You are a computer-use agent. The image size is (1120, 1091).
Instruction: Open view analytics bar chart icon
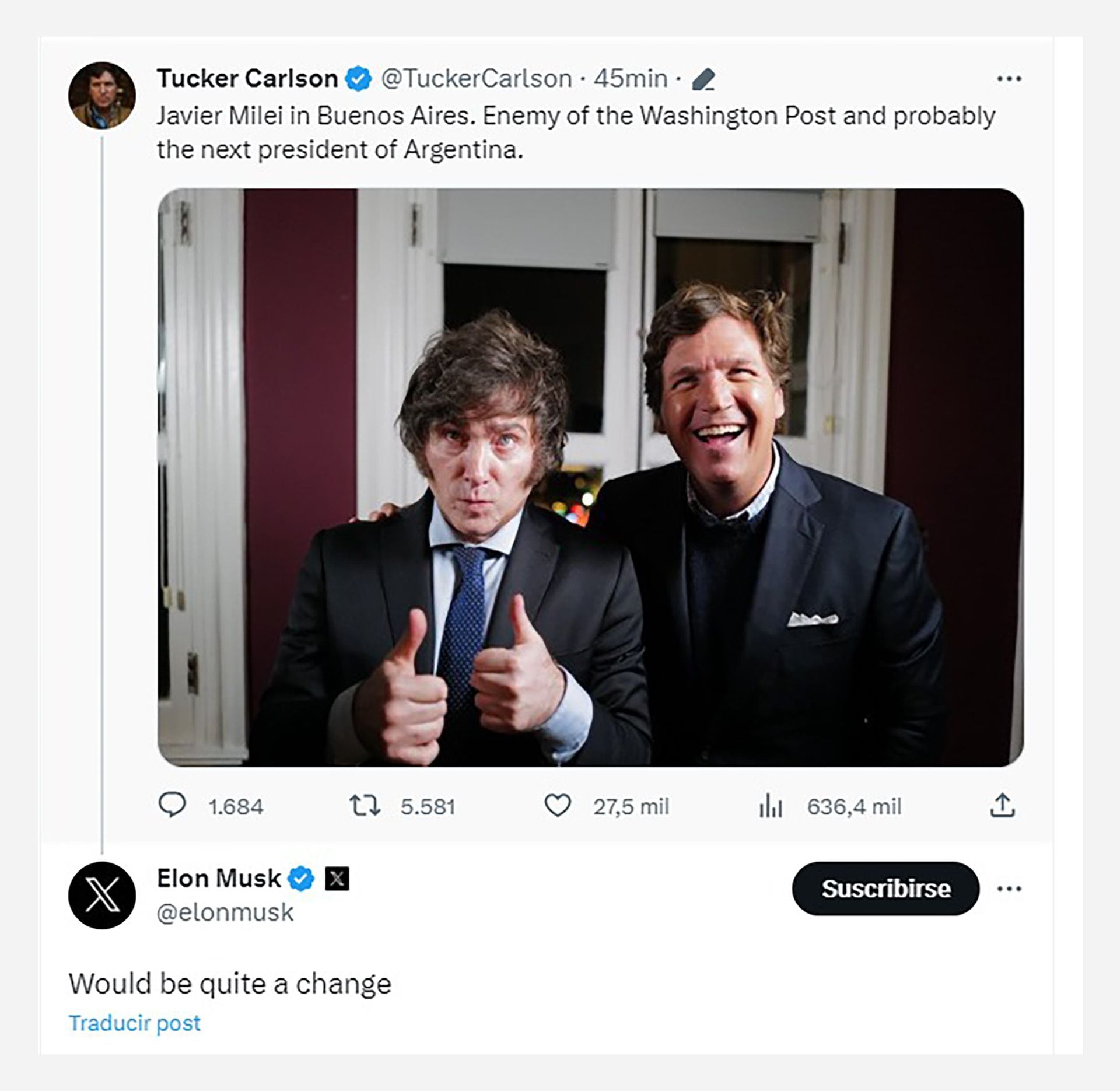[x=771, y=807]
